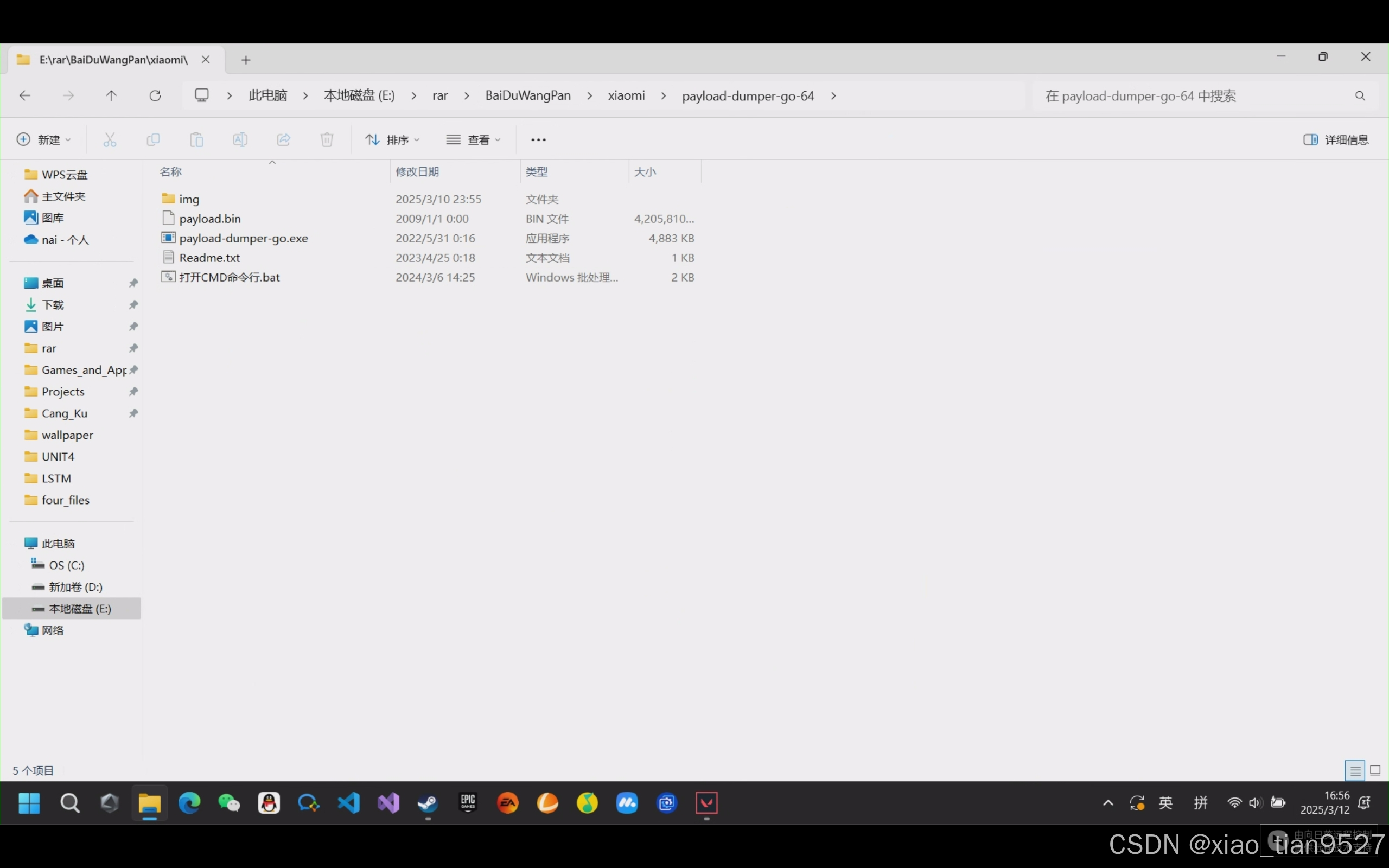
Task: Click the Refresh icon in navigation bar
Action: pos(155,96)
